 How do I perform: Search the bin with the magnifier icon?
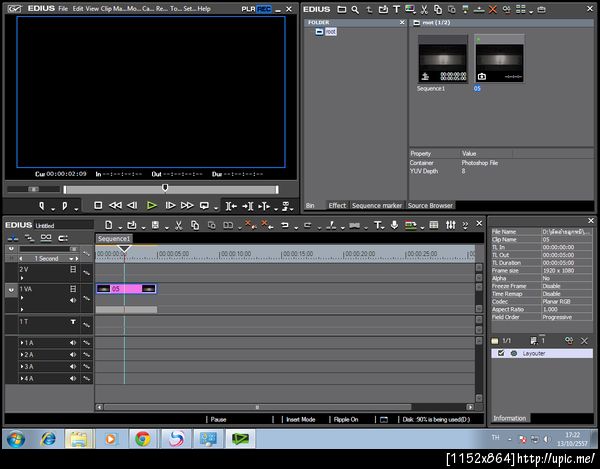[356, 9]
